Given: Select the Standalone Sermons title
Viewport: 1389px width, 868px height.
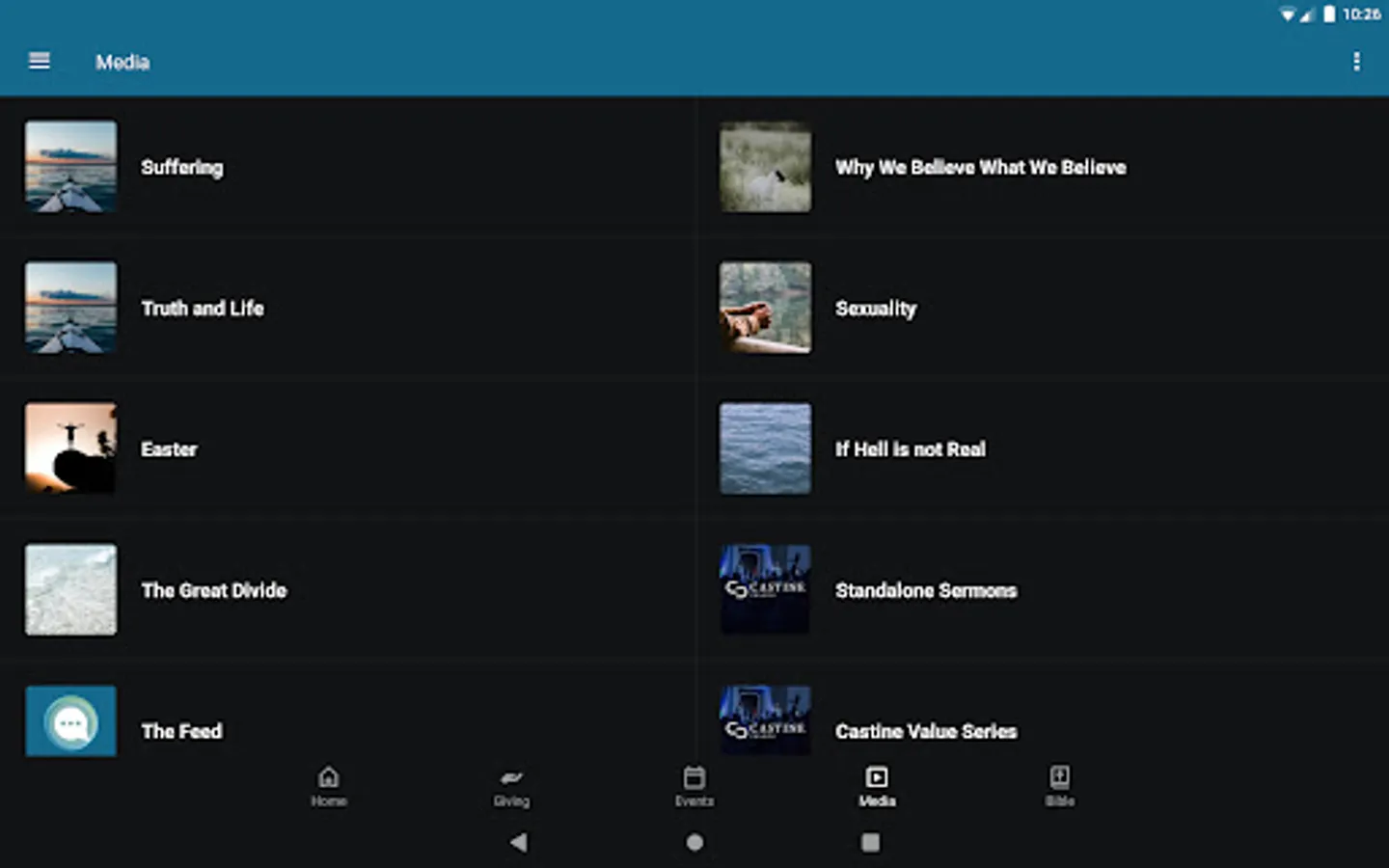Looking at the screenshot, I should [x=926, y=590].
